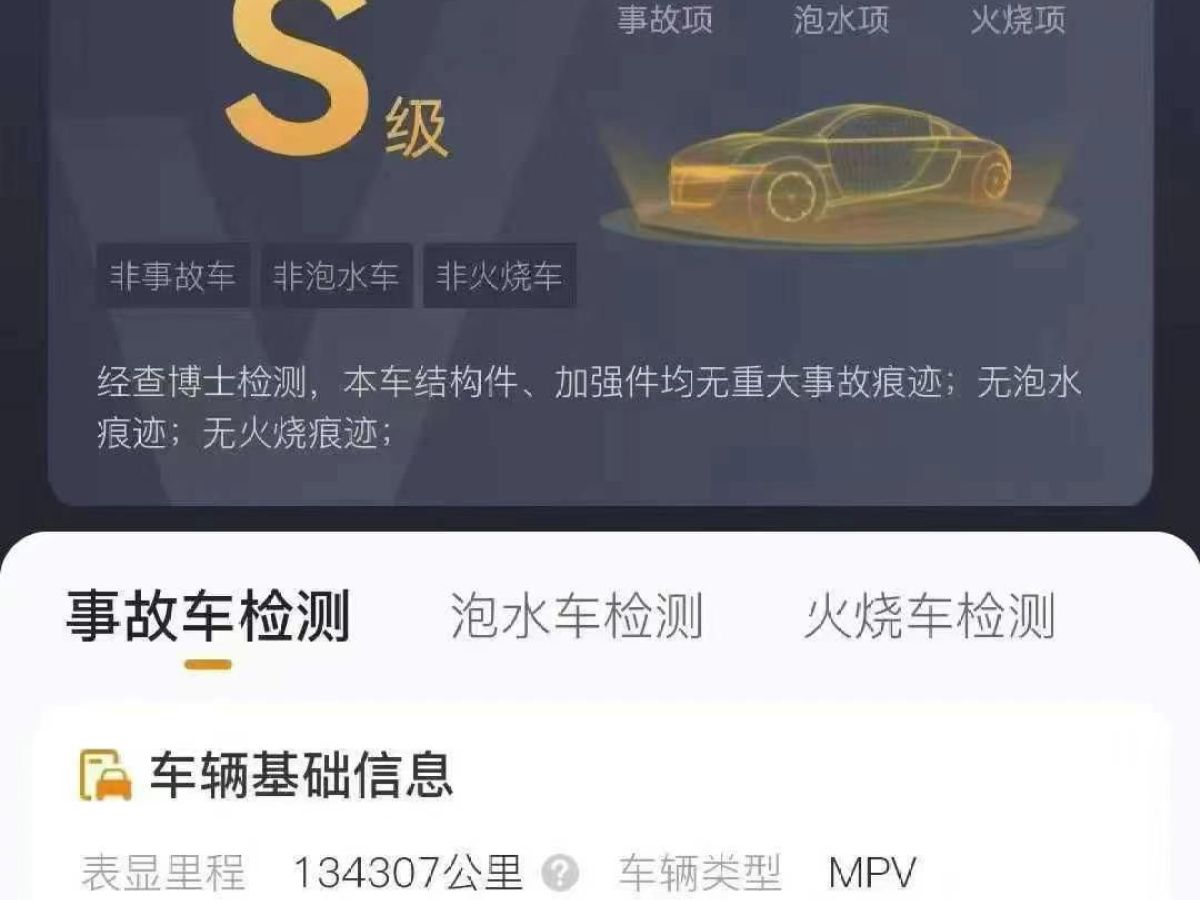Switch to the 事故车检测 tab
This screenshot has height=900, width=1200.
208,615
